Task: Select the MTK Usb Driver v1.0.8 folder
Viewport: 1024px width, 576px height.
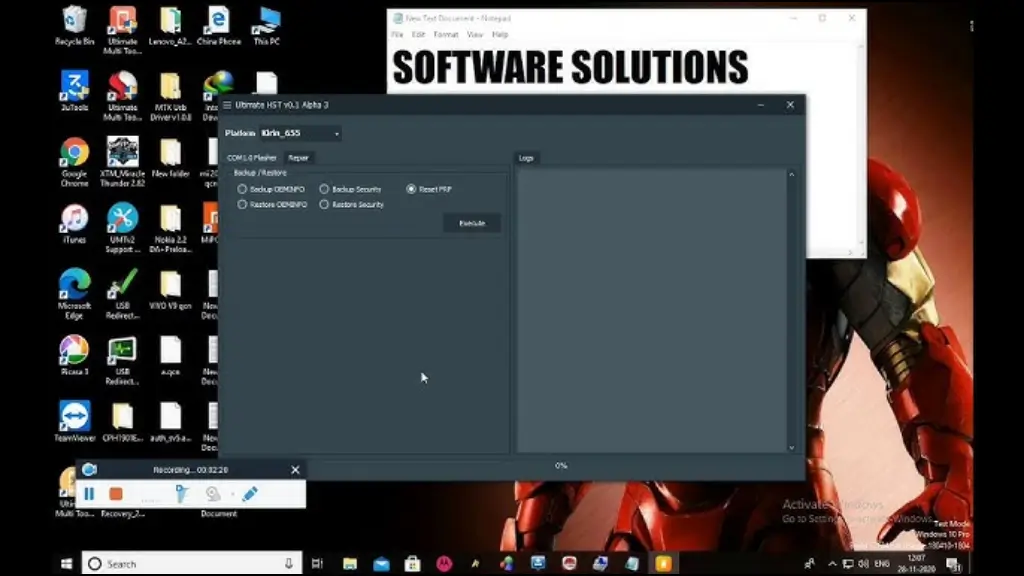Action: click(170, 97)
